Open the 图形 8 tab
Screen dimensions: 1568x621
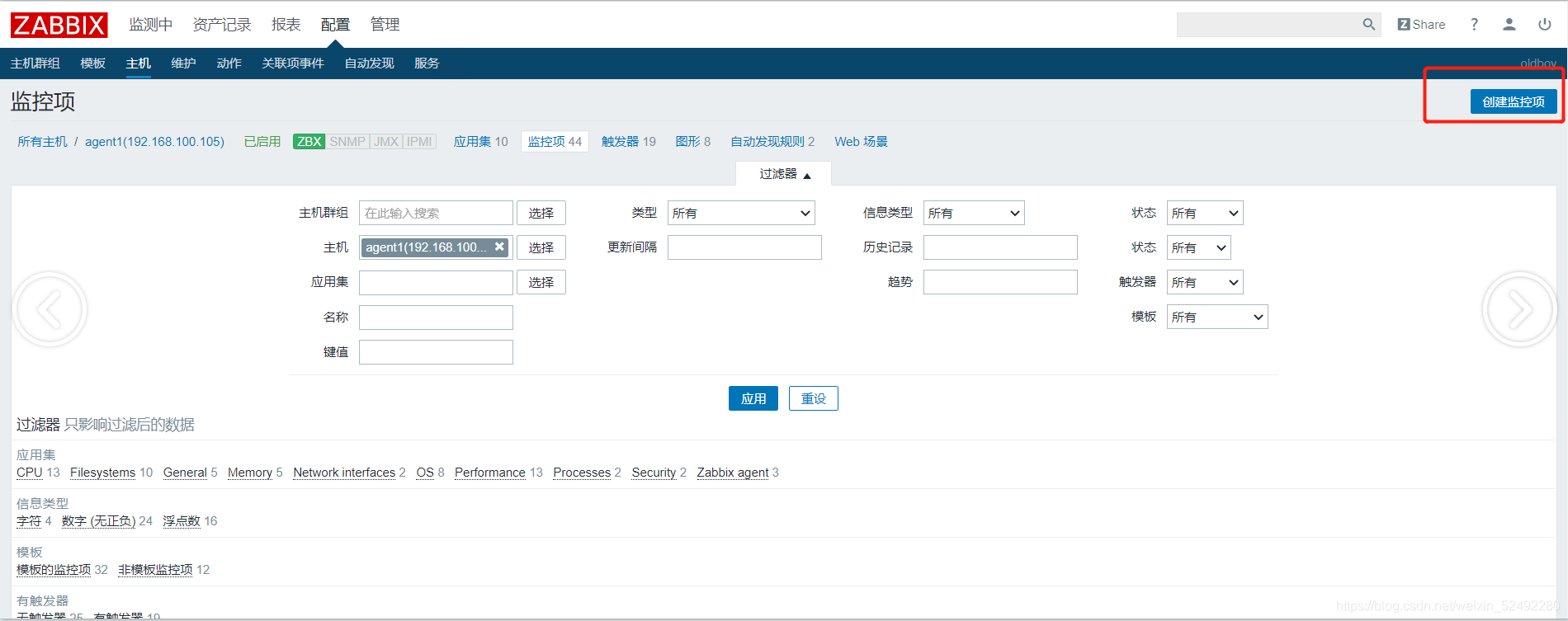[x=693, y=142]
